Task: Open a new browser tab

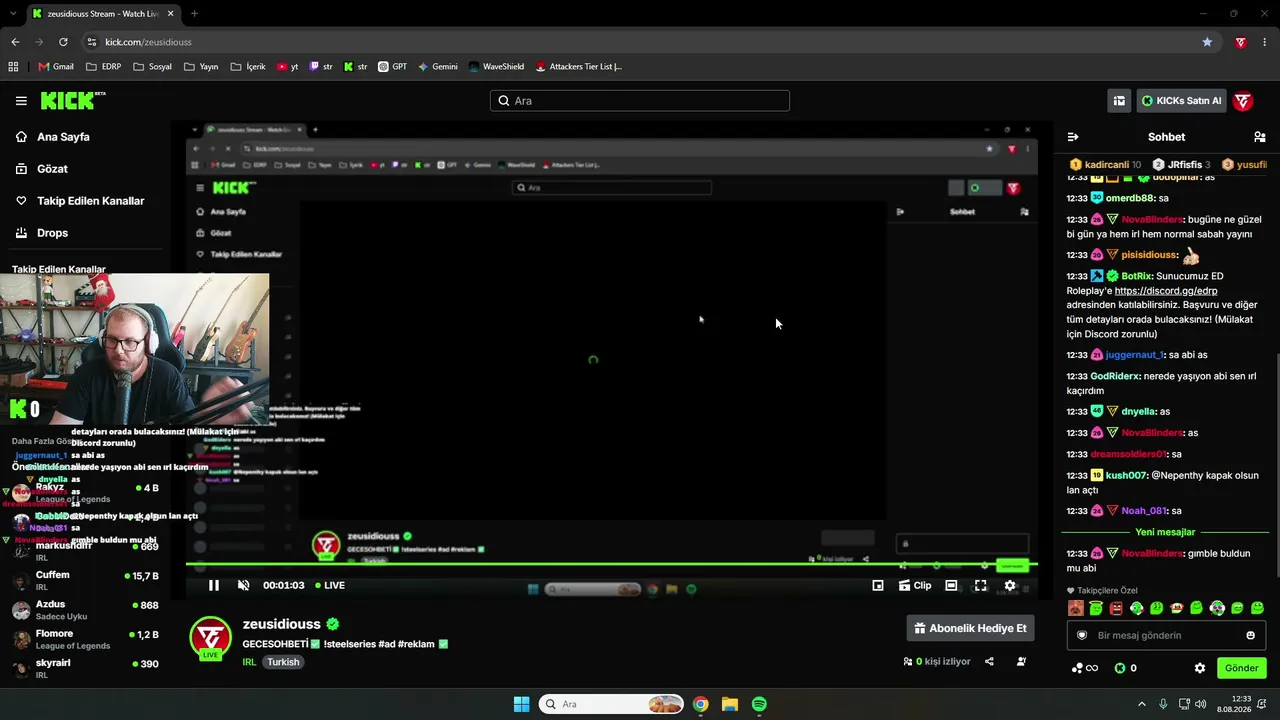Action: coord(194,14)
